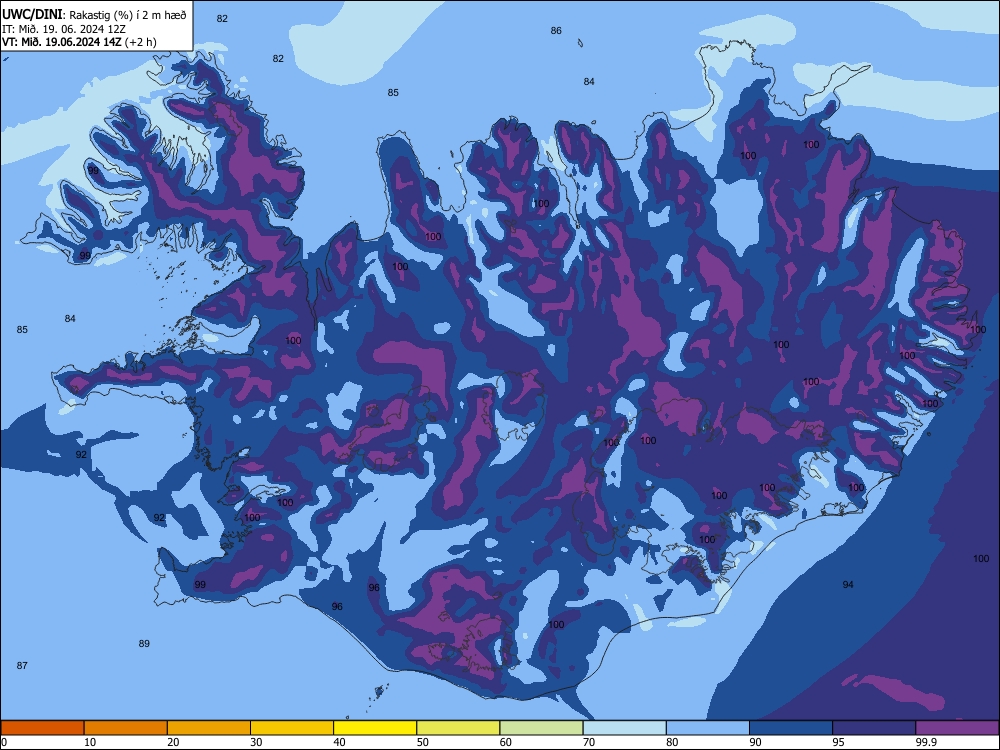Viewport: 1000px width, 750px height.
Task: Click the legend tick label '10'
Action: tap(90, 742)
